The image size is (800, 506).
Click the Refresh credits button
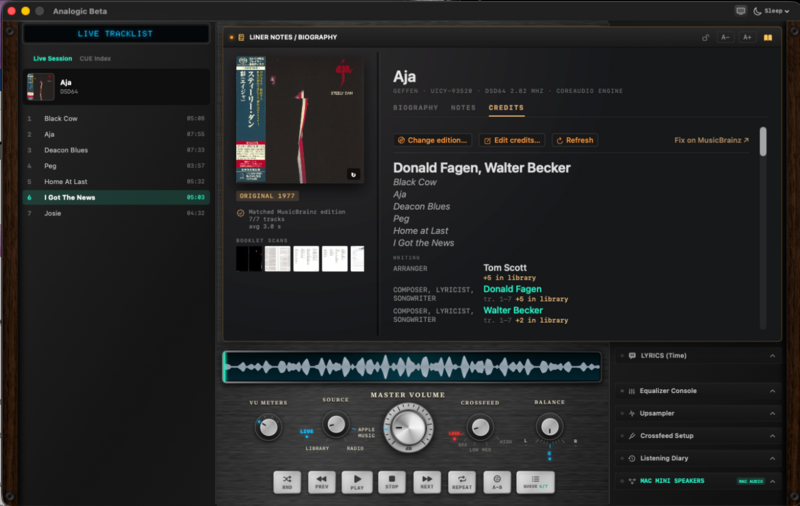574,140
